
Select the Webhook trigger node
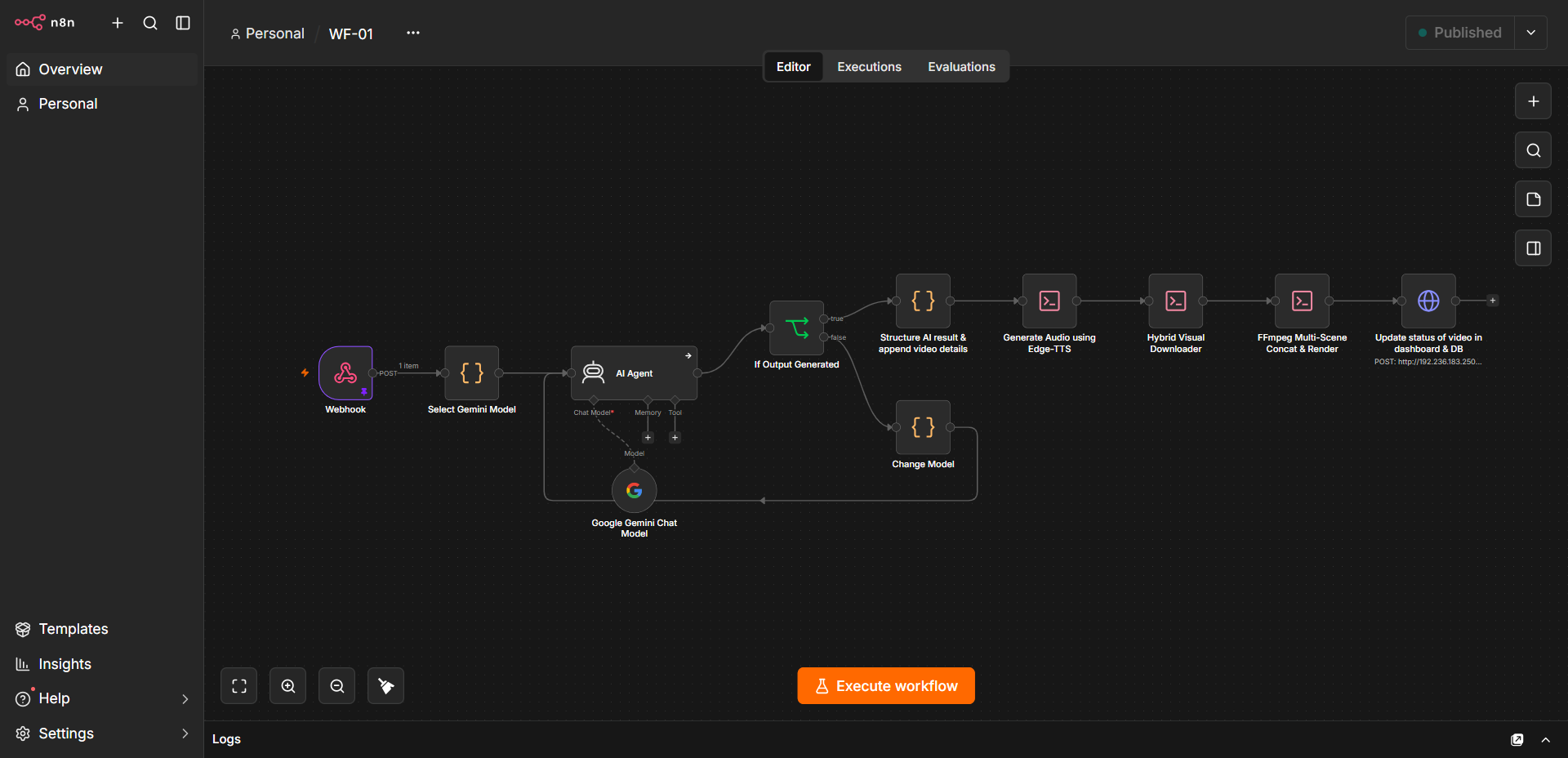pyautogui.click(x=345, y=373)
